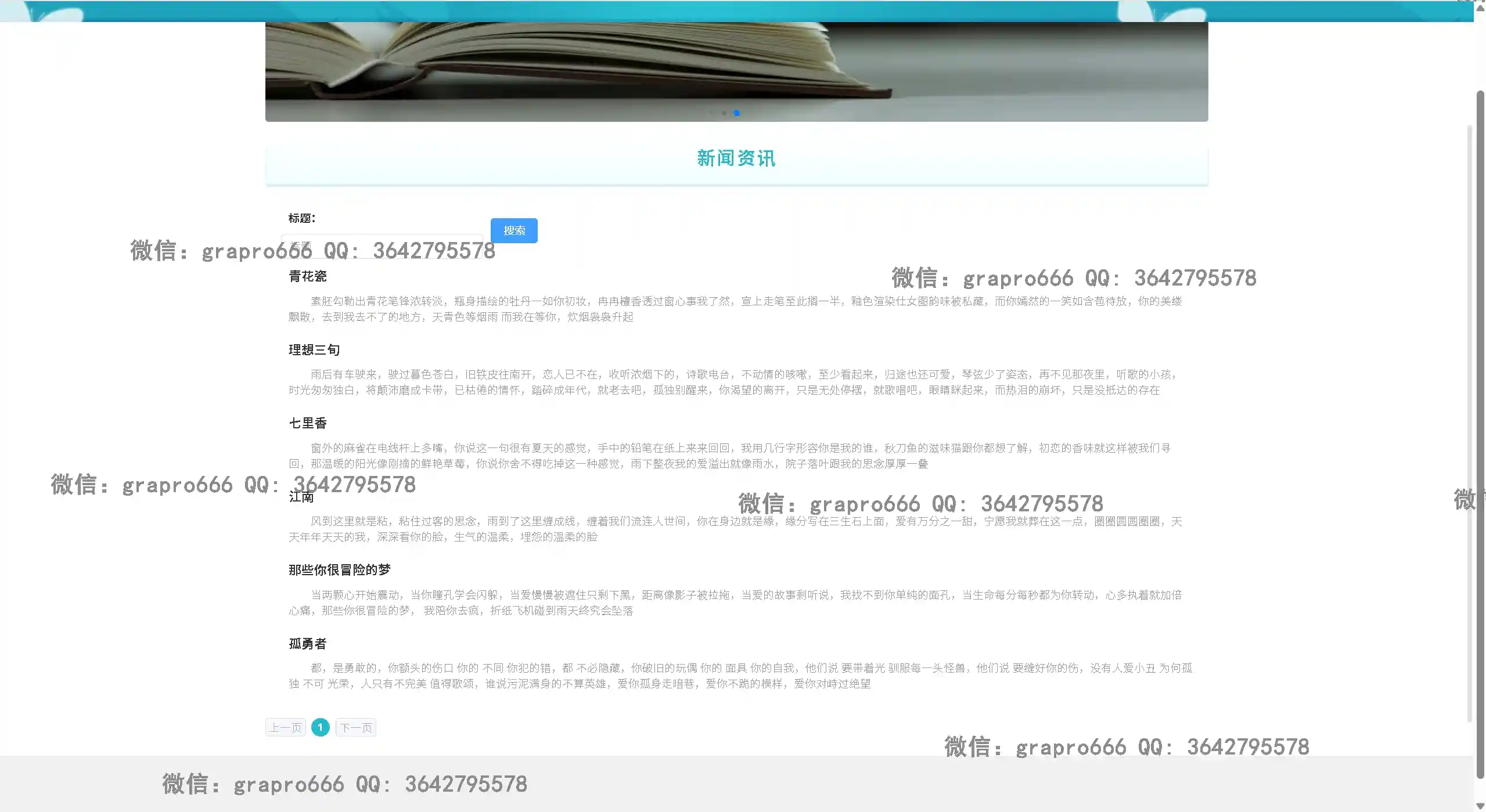This screenshot has width=1486, height=812.
Task: Go to next page with 下一页
Action: pos(356,727)
